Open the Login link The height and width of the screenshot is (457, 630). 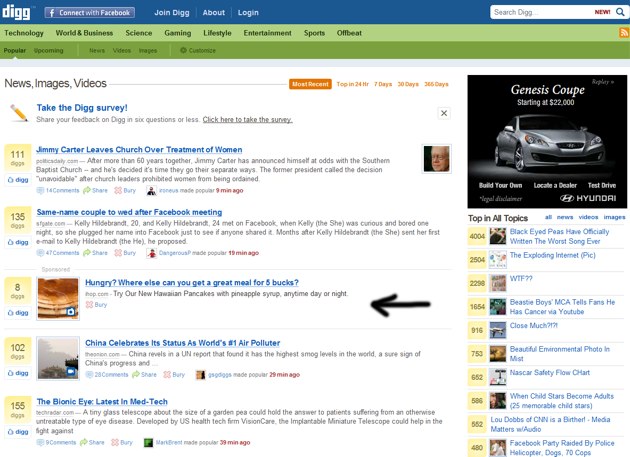pos(248,12)
